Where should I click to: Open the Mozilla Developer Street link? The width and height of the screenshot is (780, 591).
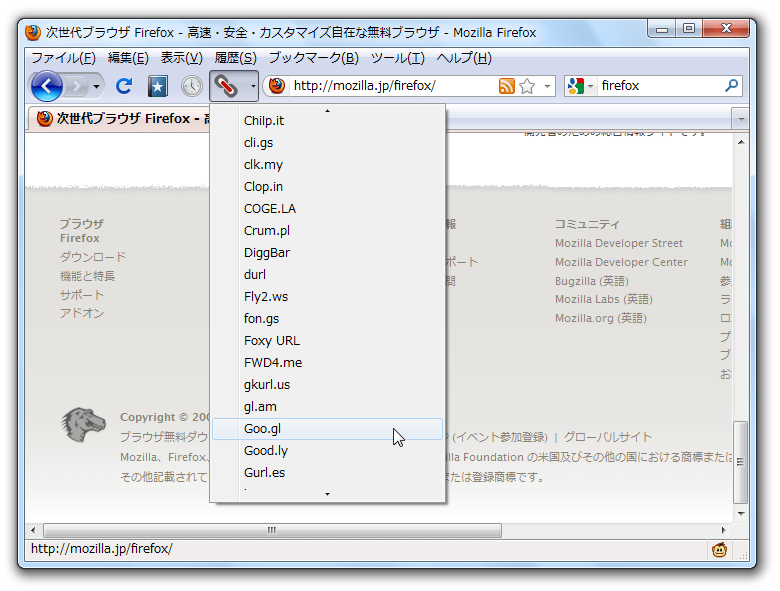[619, 243]
